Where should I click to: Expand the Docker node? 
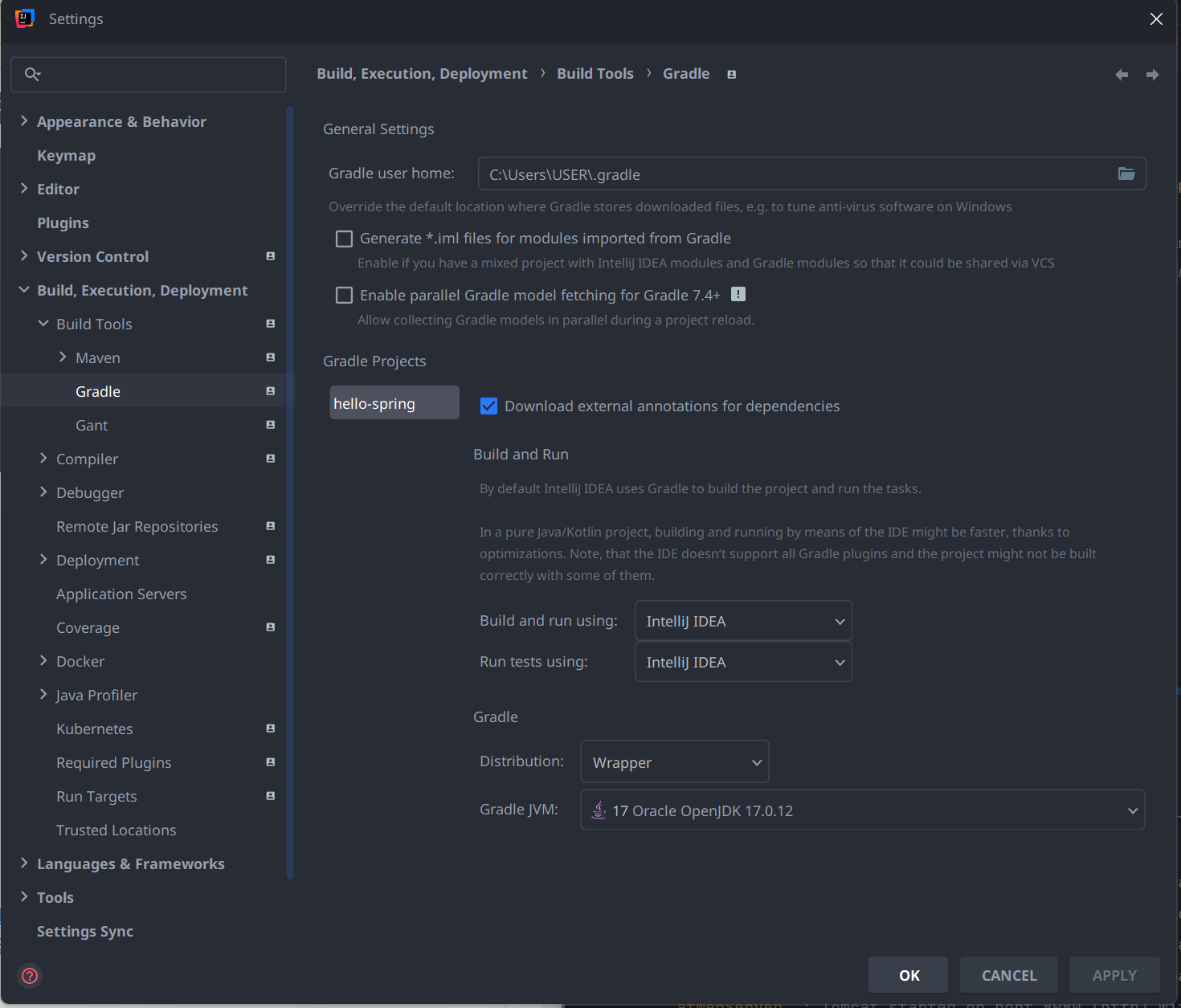pos(43,661)
